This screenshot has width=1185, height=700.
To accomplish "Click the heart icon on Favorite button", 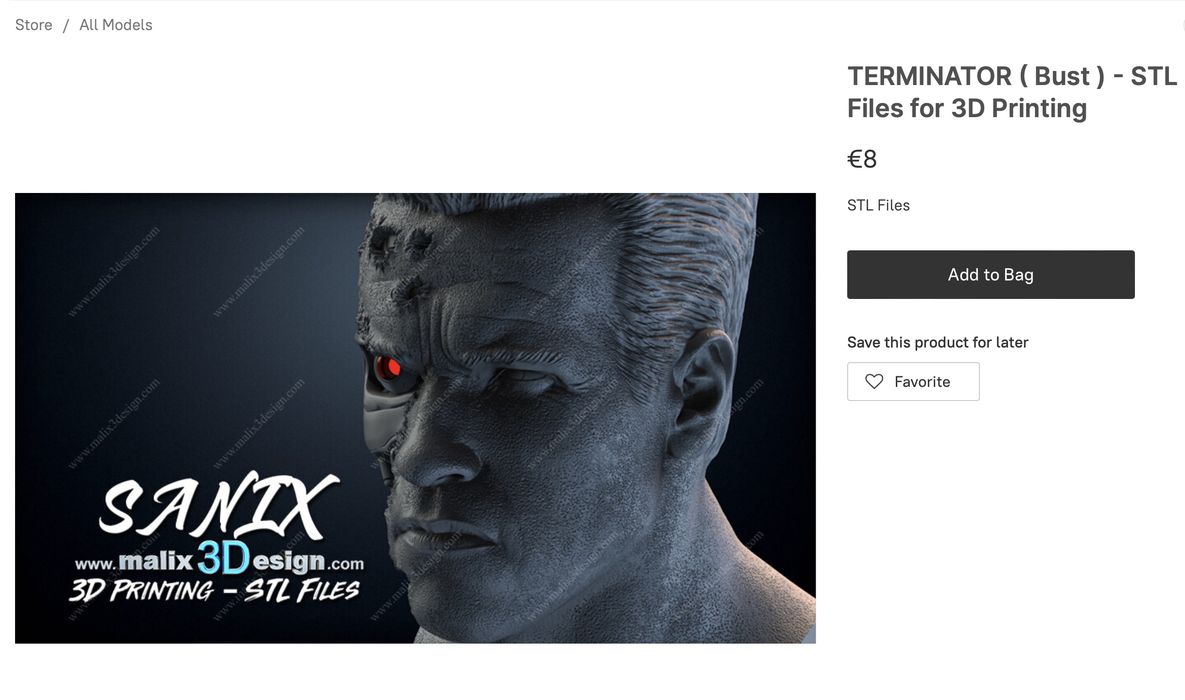I will (874, 382).
